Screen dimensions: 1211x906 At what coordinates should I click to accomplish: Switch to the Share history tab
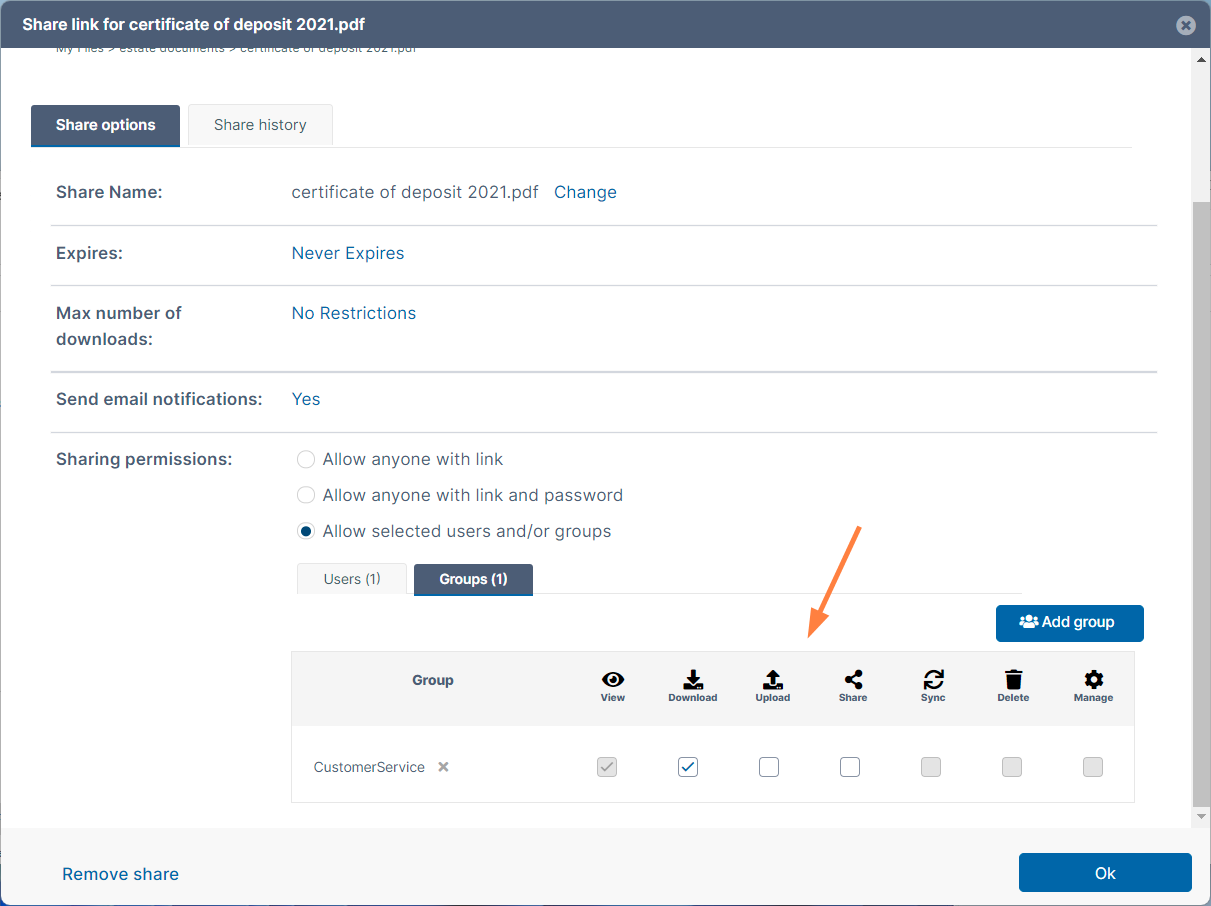(260, 125)
